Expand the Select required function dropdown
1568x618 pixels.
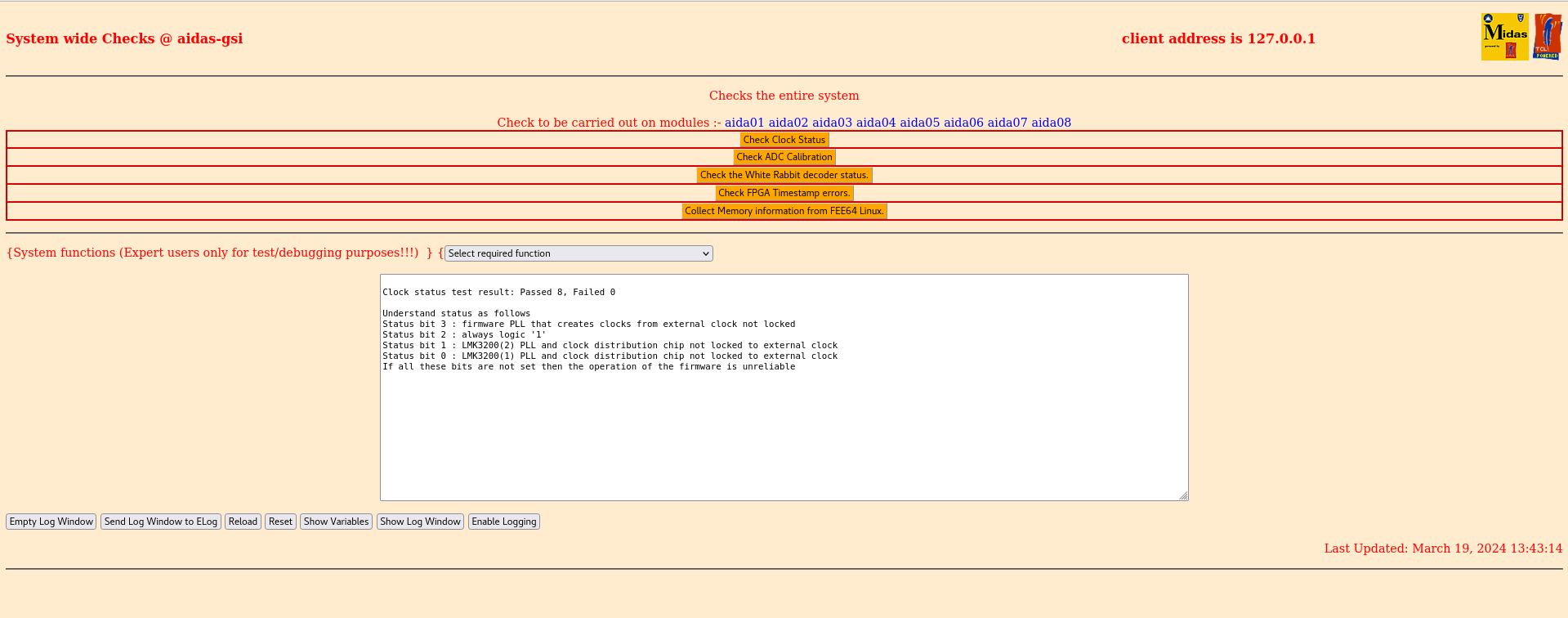[x=579, y=253]
